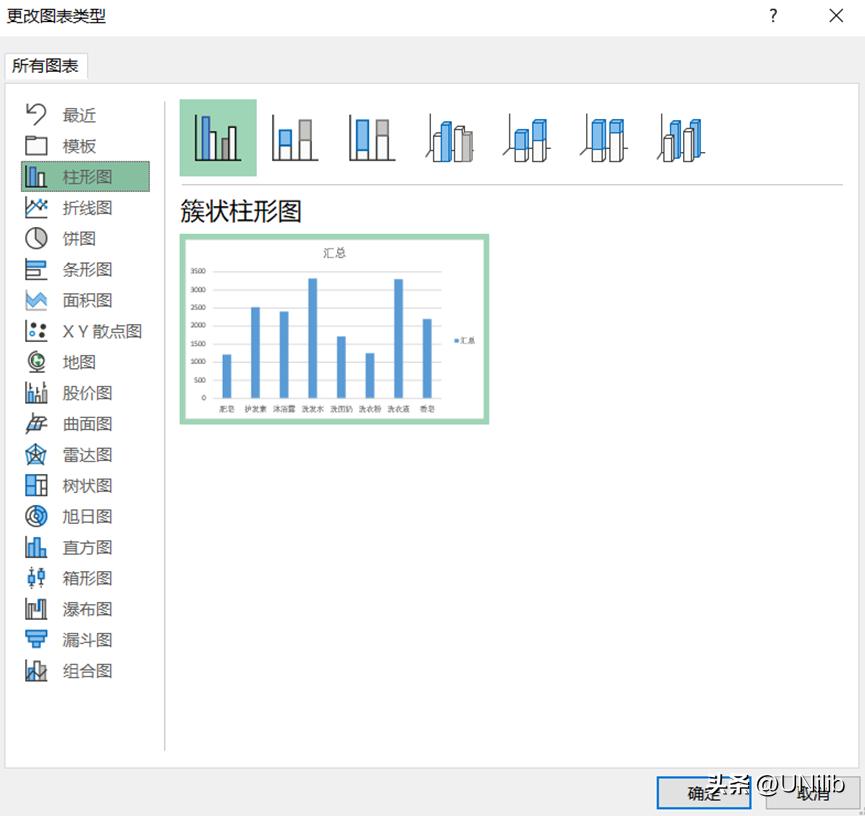Viewport: 865px width, 816px height.
Task: Open the 组合图 combo chart category
Action: [85, 671]
